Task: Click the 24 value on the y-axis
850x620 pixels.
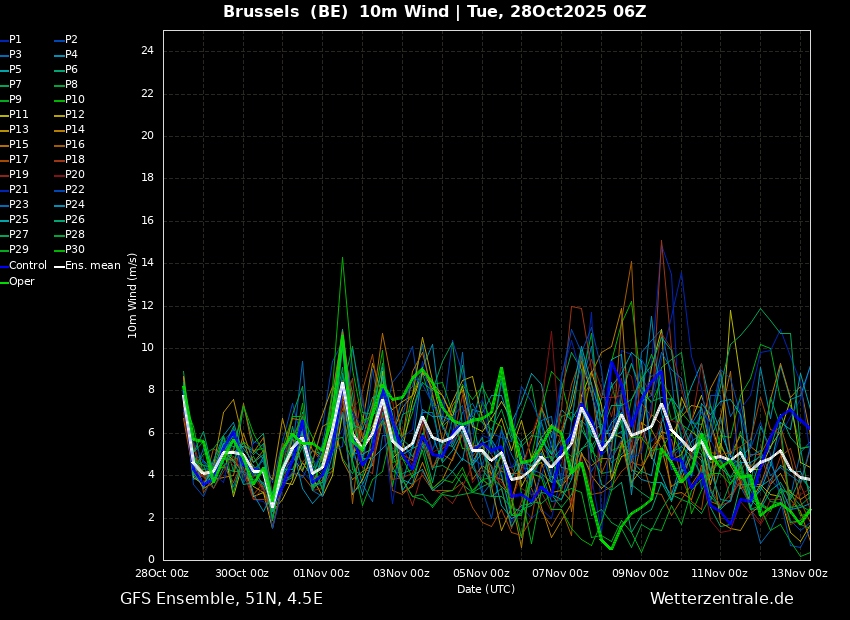Action: (x=147, y=51)
